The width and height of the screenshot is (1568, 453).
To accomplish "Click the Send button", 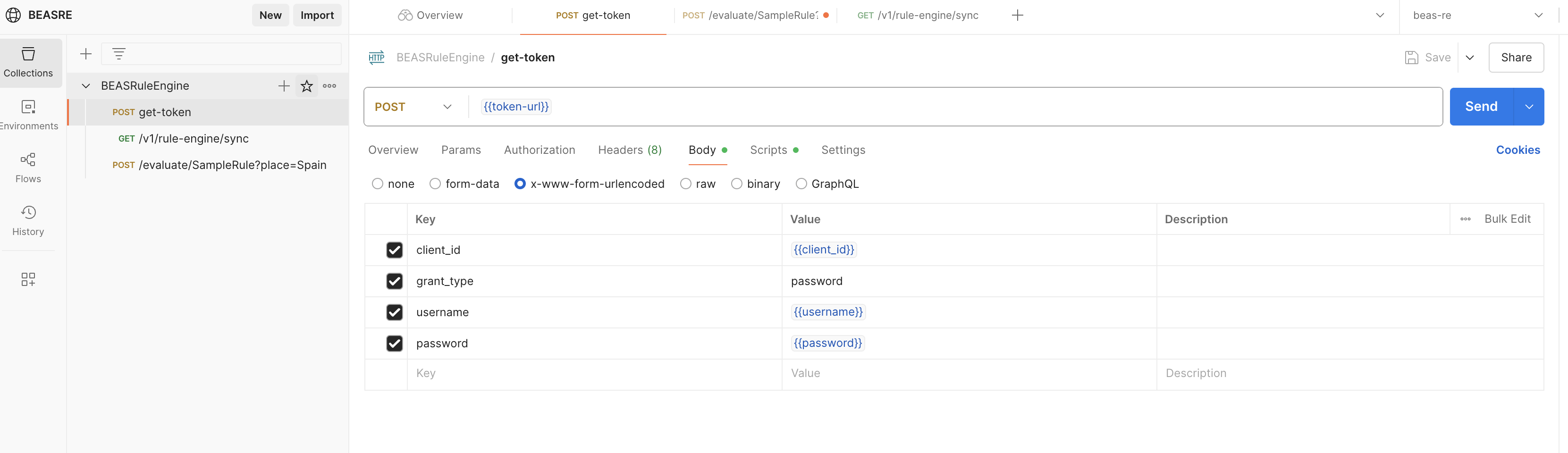I will coord(1481,107).
